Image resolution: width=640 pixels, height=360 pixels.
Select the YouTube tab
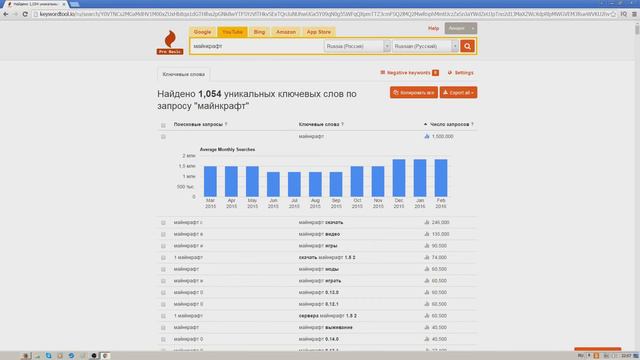click(232, 32)
